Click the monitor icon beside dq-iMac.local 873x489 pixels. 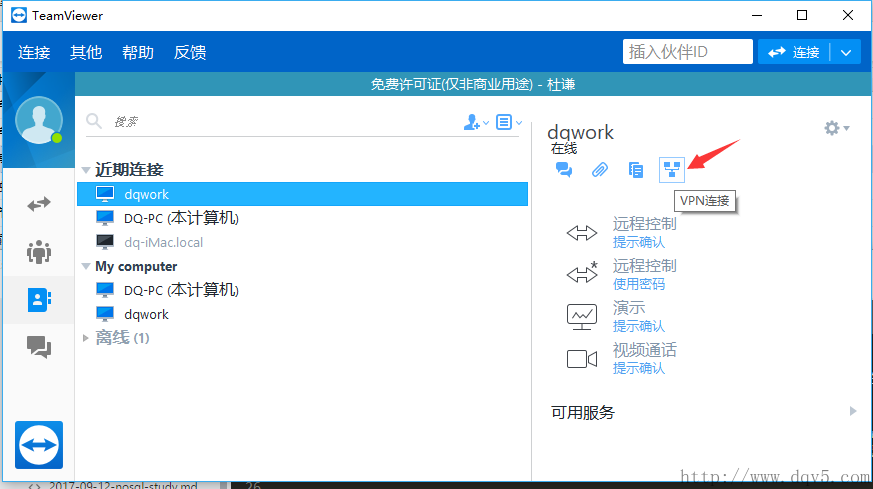[x=105, y=242]
